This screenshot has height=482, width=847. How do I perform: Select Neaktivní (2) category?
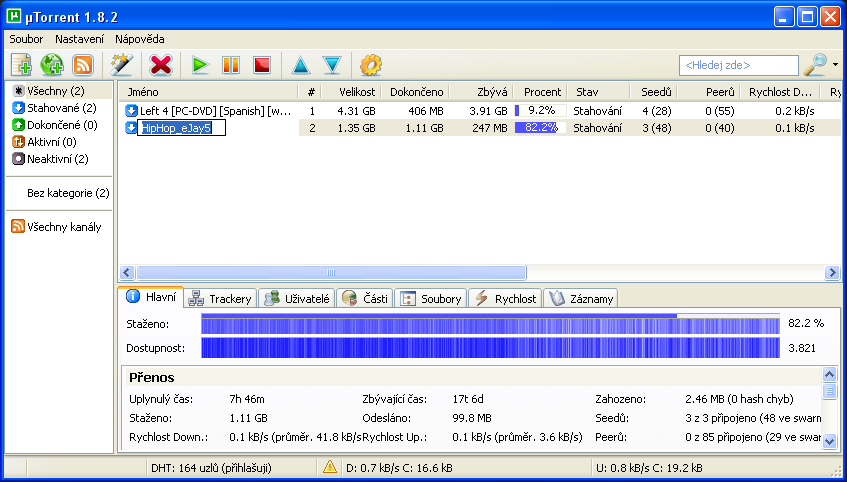(x=50, y=159)
